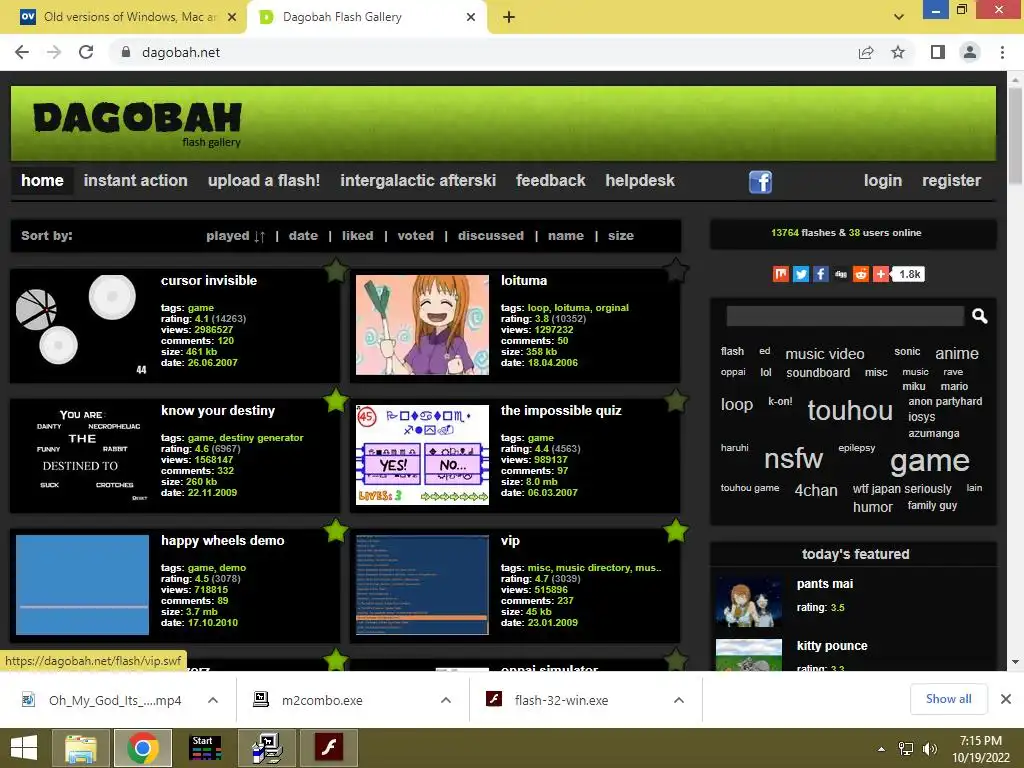Expand options for m2combo.exe download
This screenshot has width=1024, height=768.
tap(446, 700)
